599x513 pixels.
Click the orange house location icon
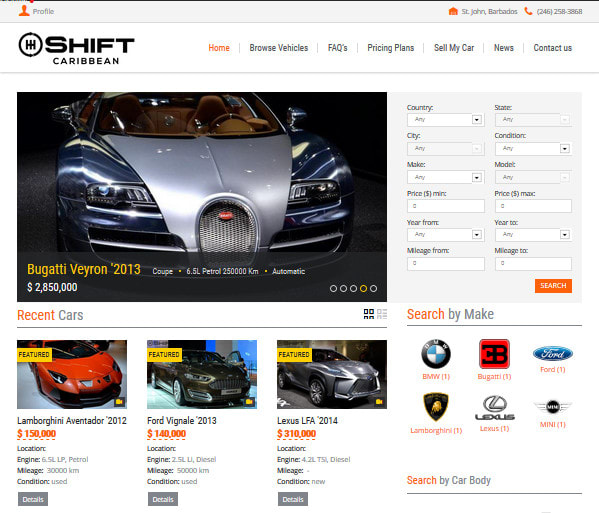point(453,11)
